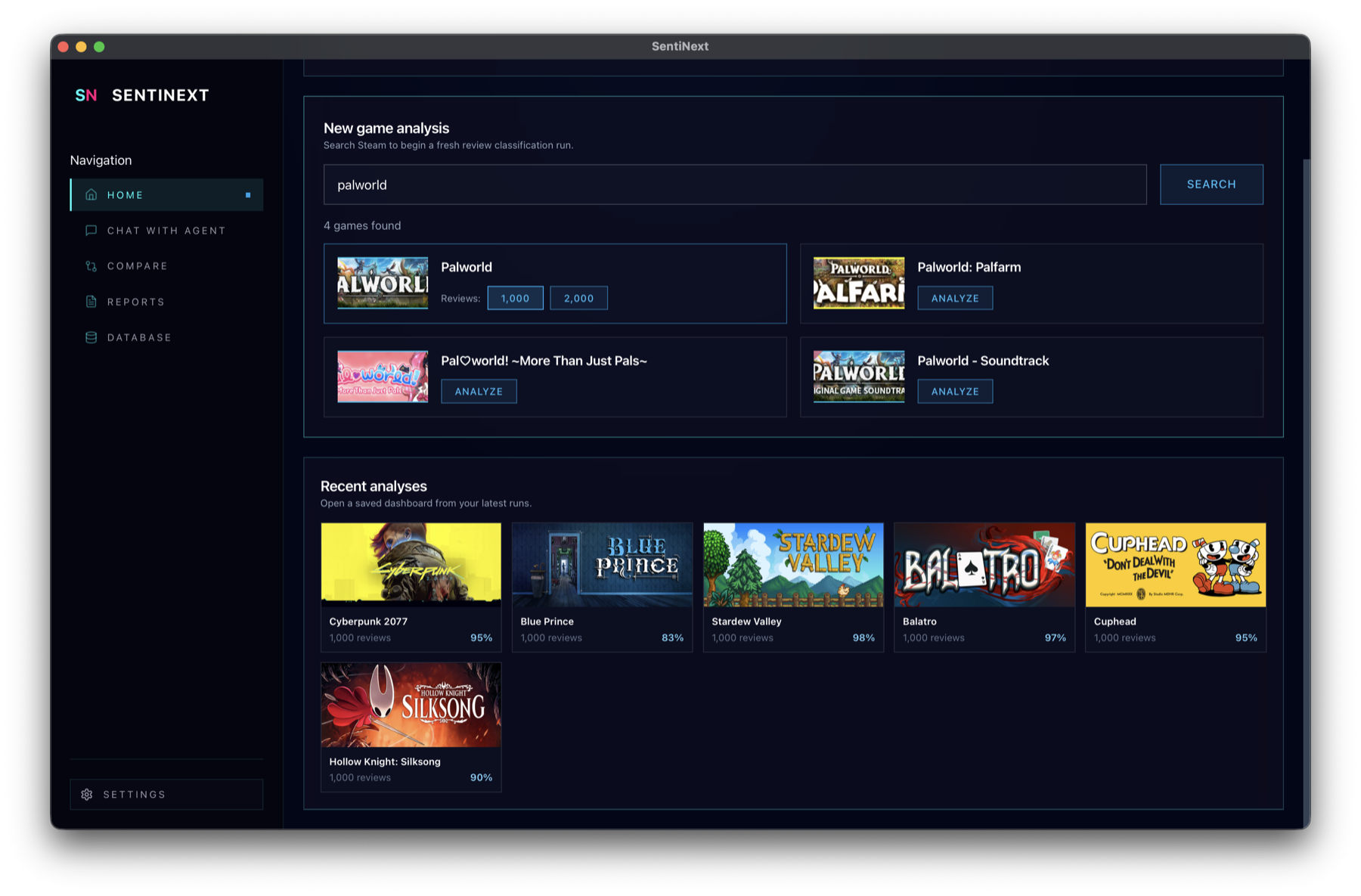Screen dimensions: 1361x896
Task: Click the 'Cyberpunk 2077' title label
Action: [368, 622]
